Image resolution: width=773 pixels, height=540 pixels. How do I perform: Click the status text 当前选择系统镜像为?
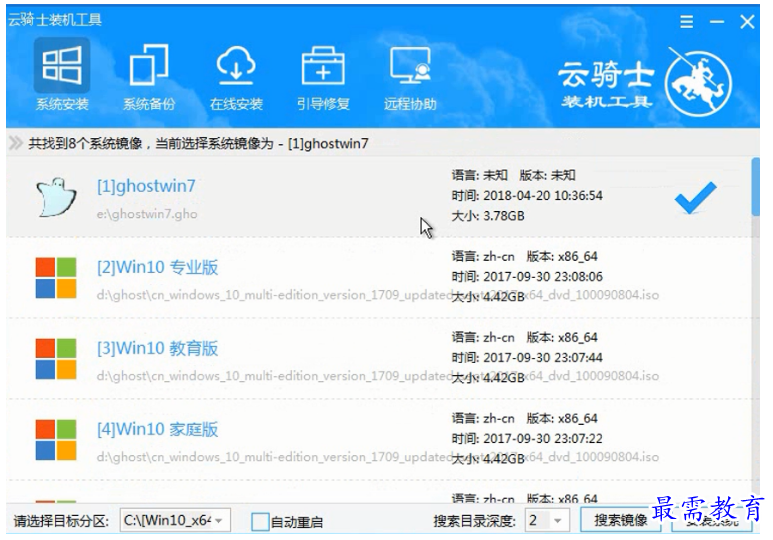(214, 144)
